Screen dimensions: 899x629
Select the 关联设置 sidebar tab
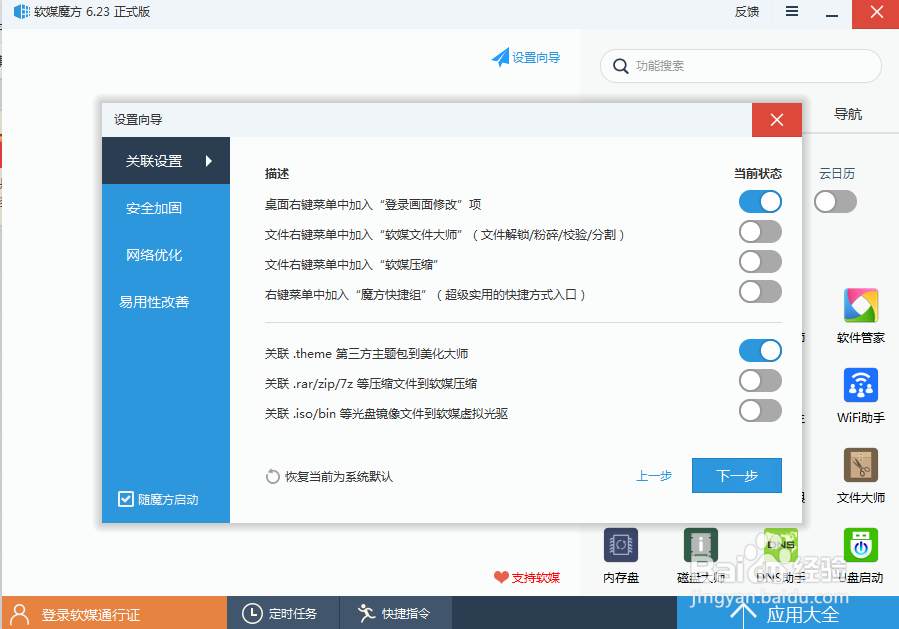[x=166, y=161]
